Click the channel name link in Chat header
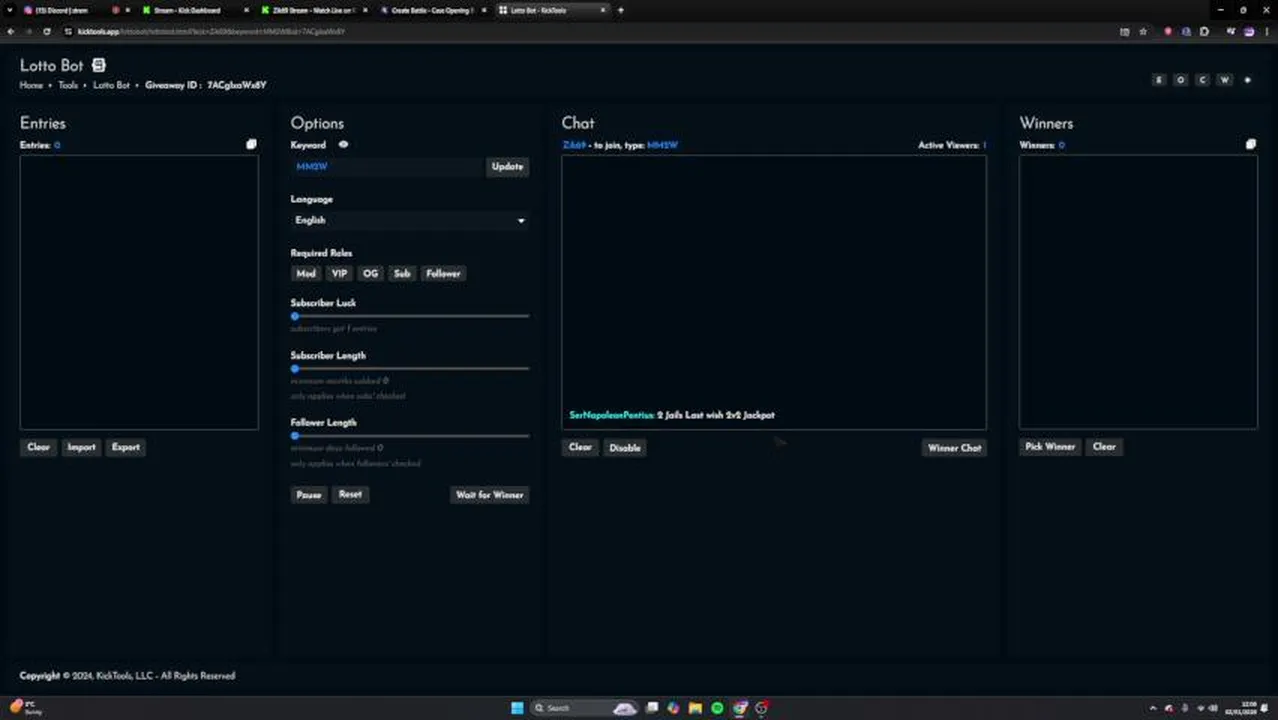The width and height of the screenshot is (1278, 720). coord(574,145)
